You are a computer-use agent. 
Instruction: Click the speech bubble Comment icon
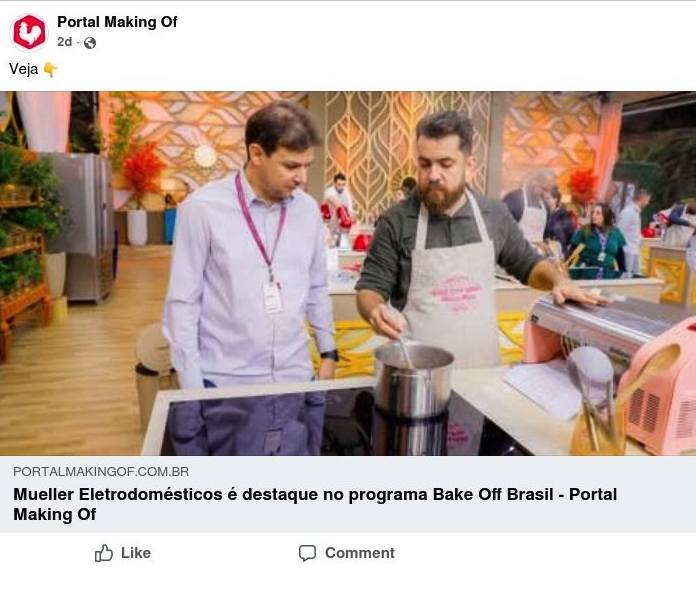coord(307,553)
